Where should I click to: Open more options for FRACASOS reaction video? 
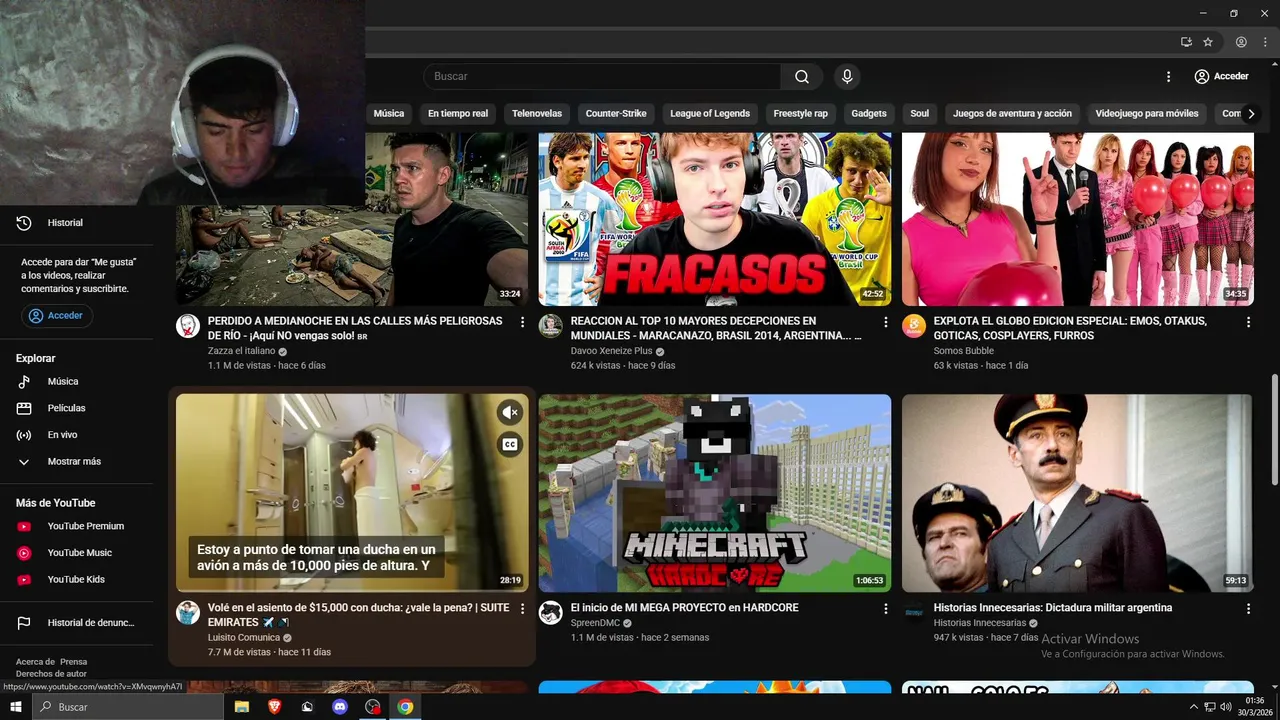click(x=885, y=322)
